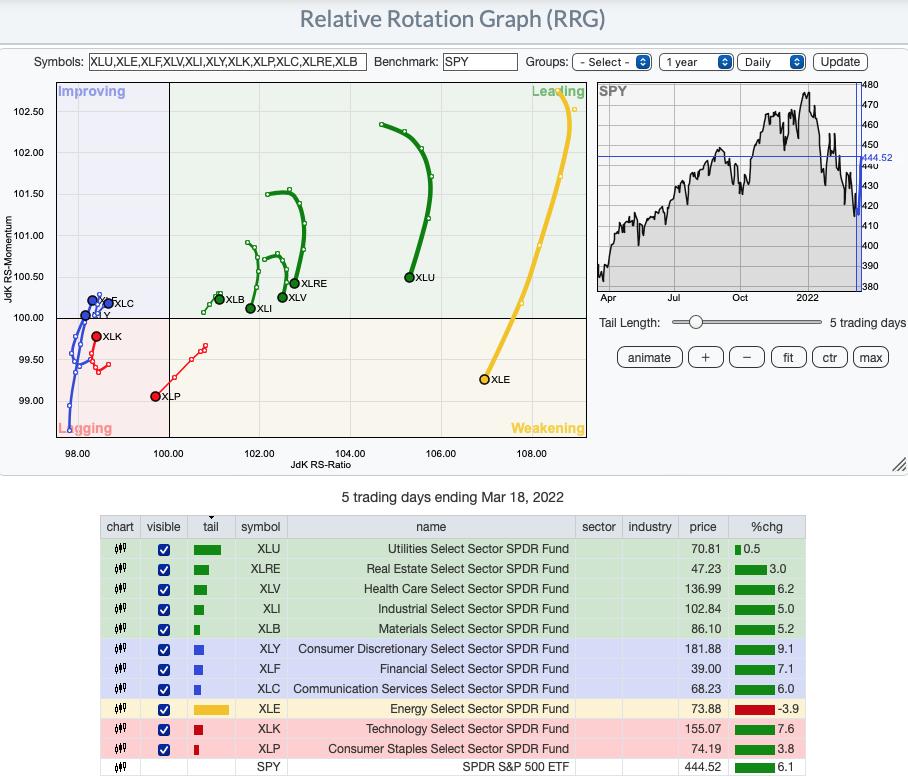
Task: Open chart icon for XLU row
Action: coord(120,549)
